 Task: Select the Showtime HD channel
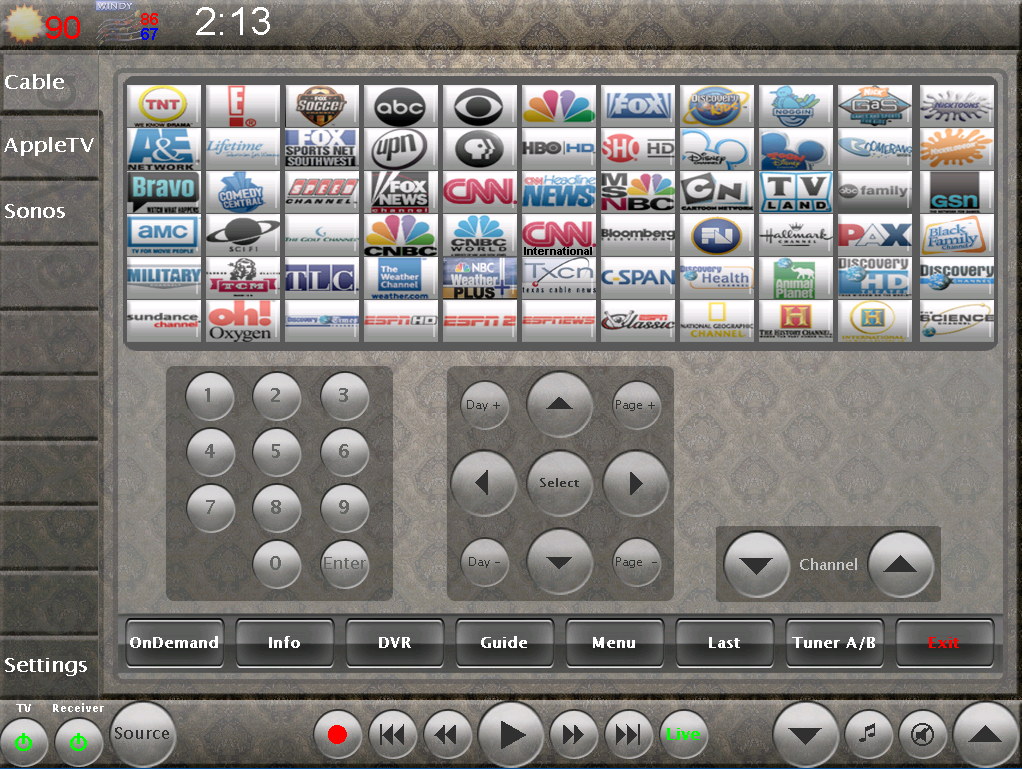tap(637, 149)
